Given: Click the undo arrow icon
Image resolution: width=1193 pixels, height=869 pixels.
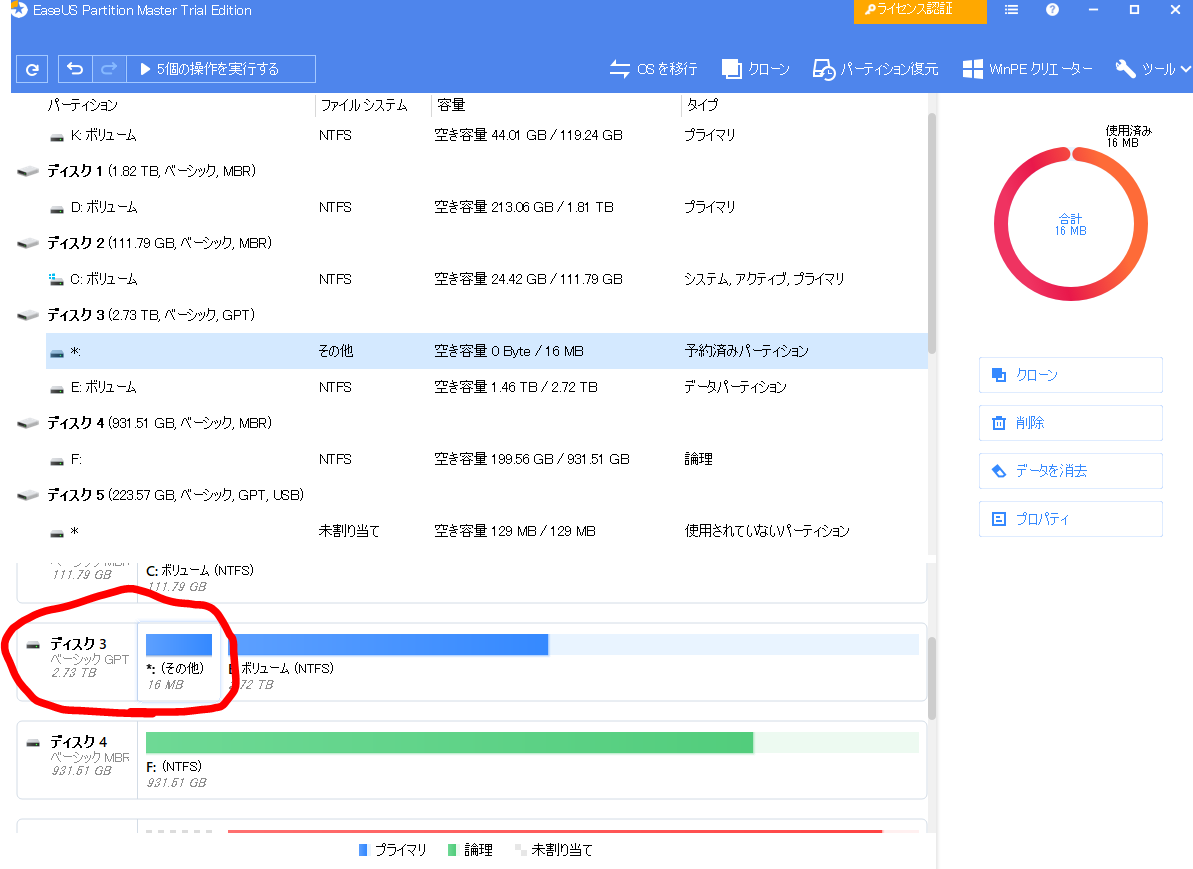Looking at the screenshot, I should (75, 69).
